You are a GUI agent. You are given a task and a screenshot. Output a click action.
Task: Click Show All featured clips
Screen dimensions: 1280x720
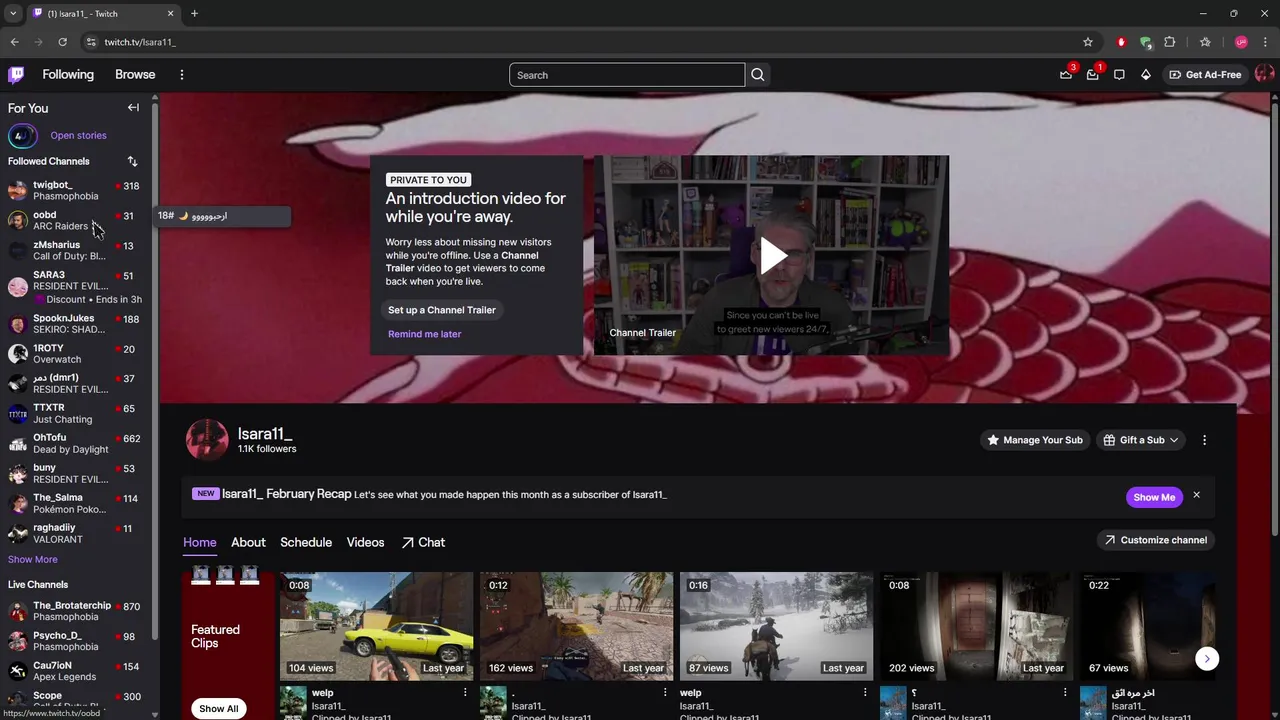click(218, 708)
